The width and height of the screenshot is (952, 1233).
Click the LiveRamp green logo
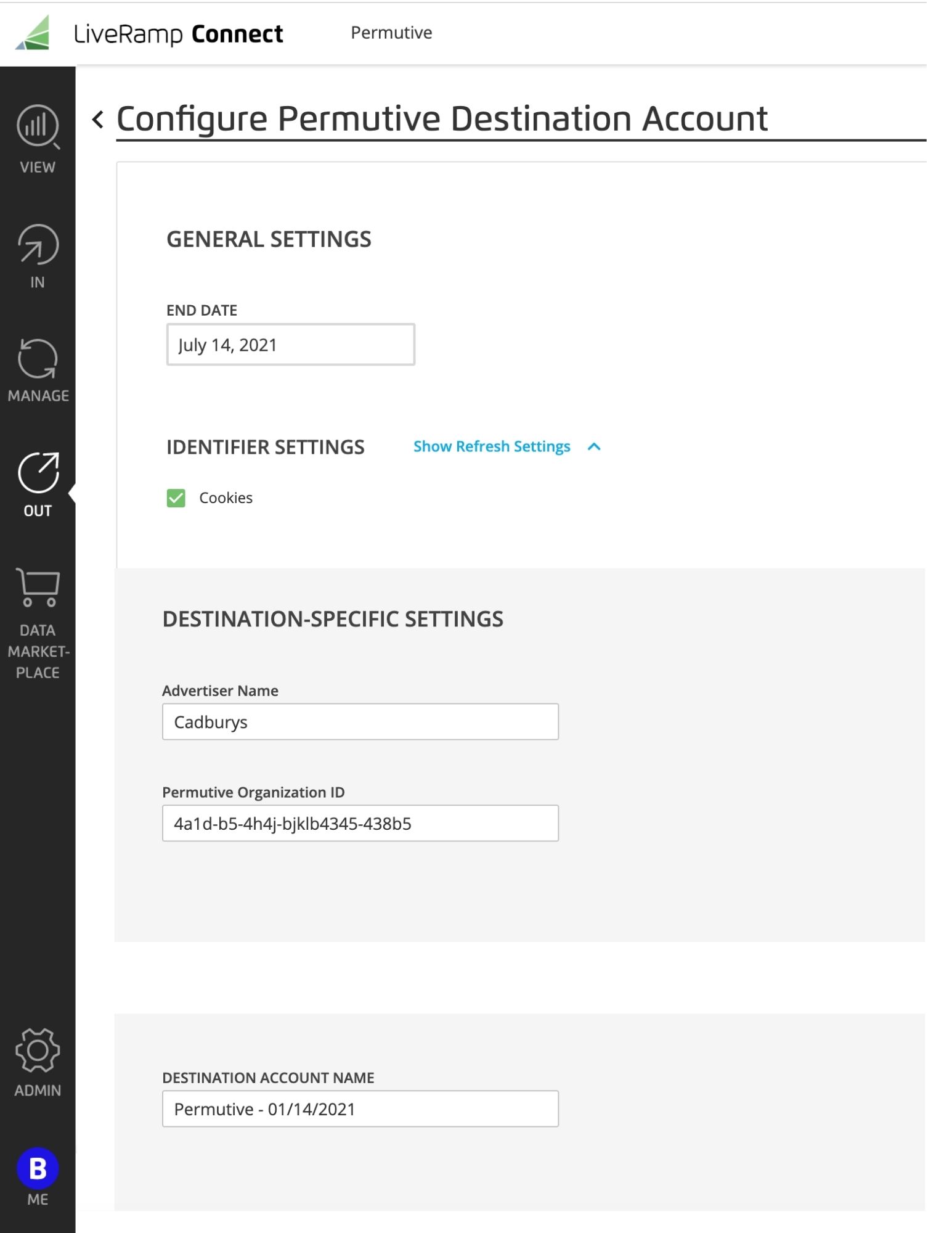[x=33, y=33]
